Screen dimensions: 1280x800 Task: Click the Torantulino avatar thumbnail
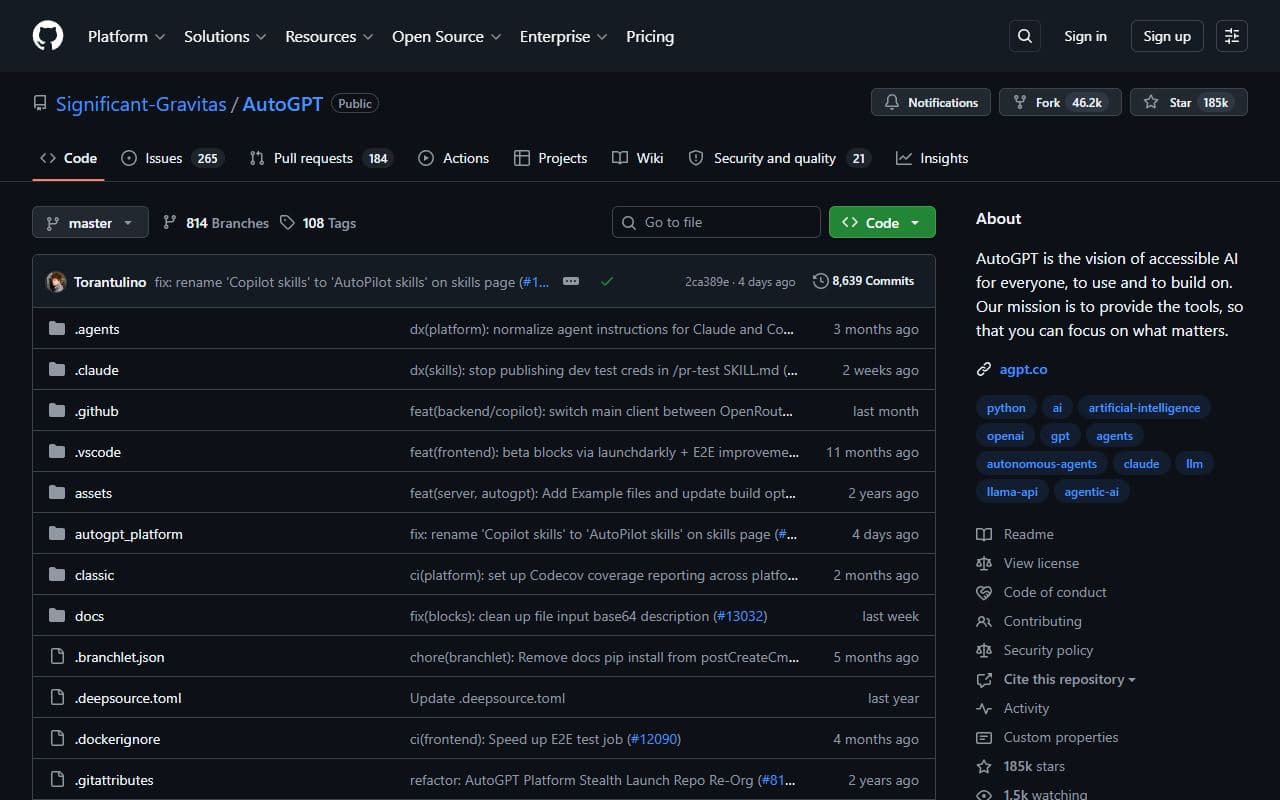(x=57, y=282)
